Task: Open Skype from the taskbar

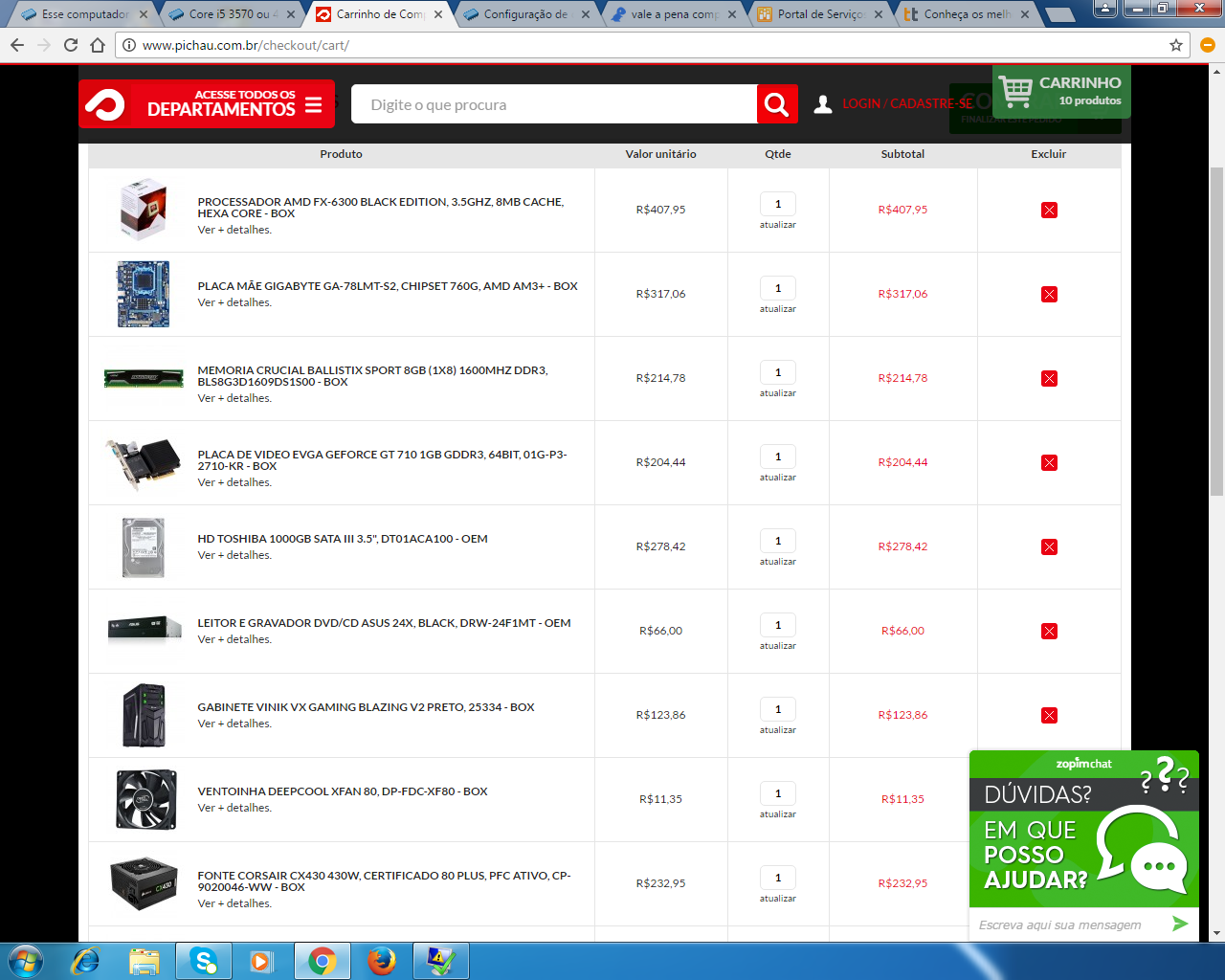Action: coord(204,961)
